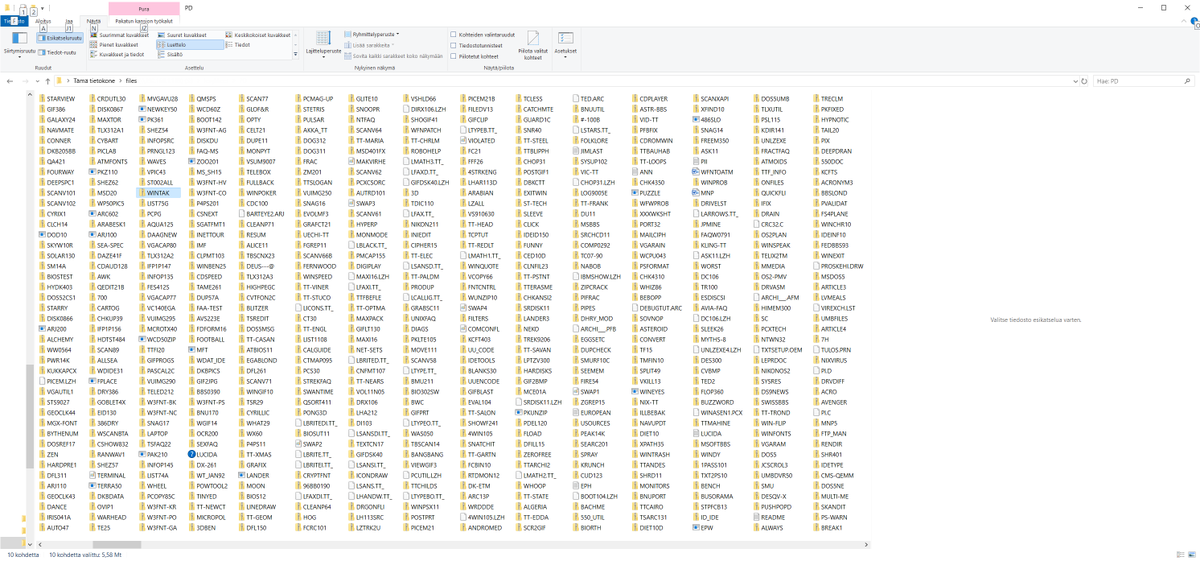1200x561 pixels.
Task: Toggle the Tiedot-ruutu details pane
Action: pyautogui.click(x=57, y=51)
